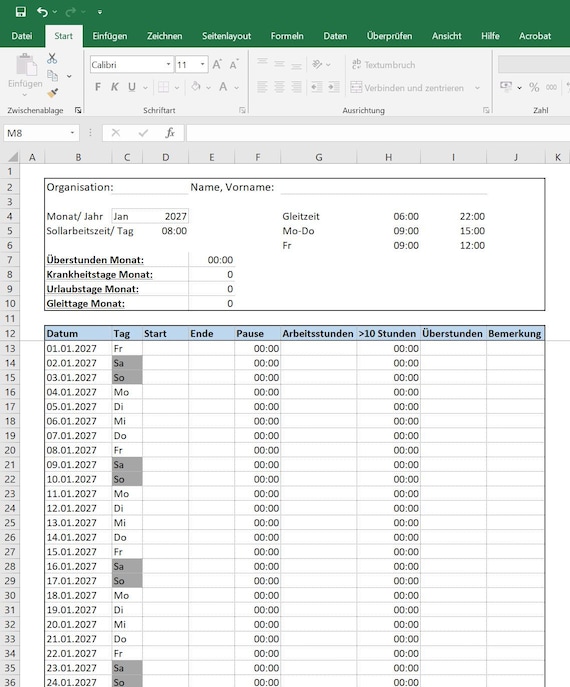The height and width of the screenshot is (687, 570).
Task: Toggle Textumbruch wrap text
Action: pyautogui.click(x=383, y=65)
